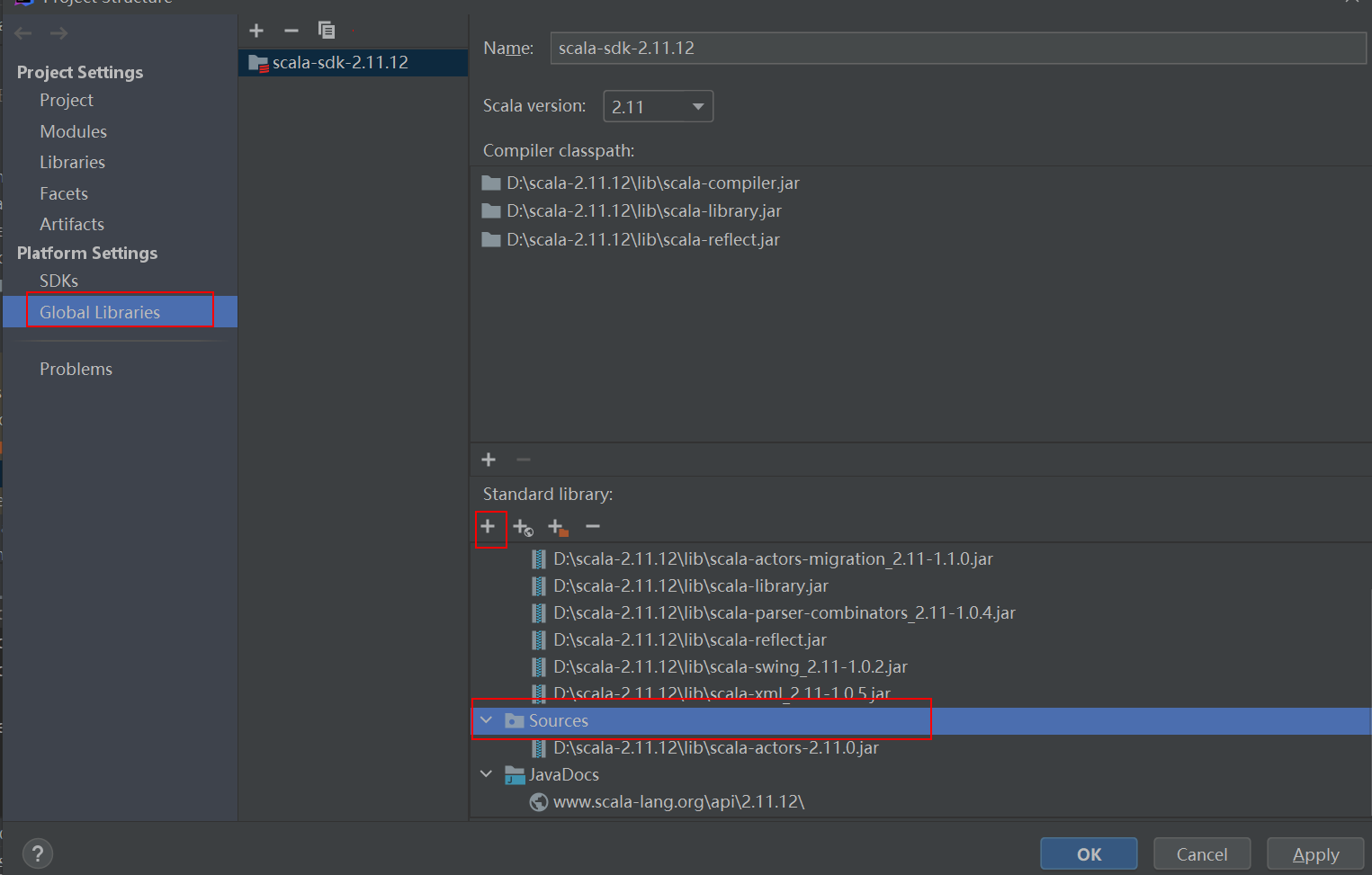Image resolution: width=1372 pixels, height=875 pixels.
Task: Collapse the Sources section
Action: (x=486, y=719)
